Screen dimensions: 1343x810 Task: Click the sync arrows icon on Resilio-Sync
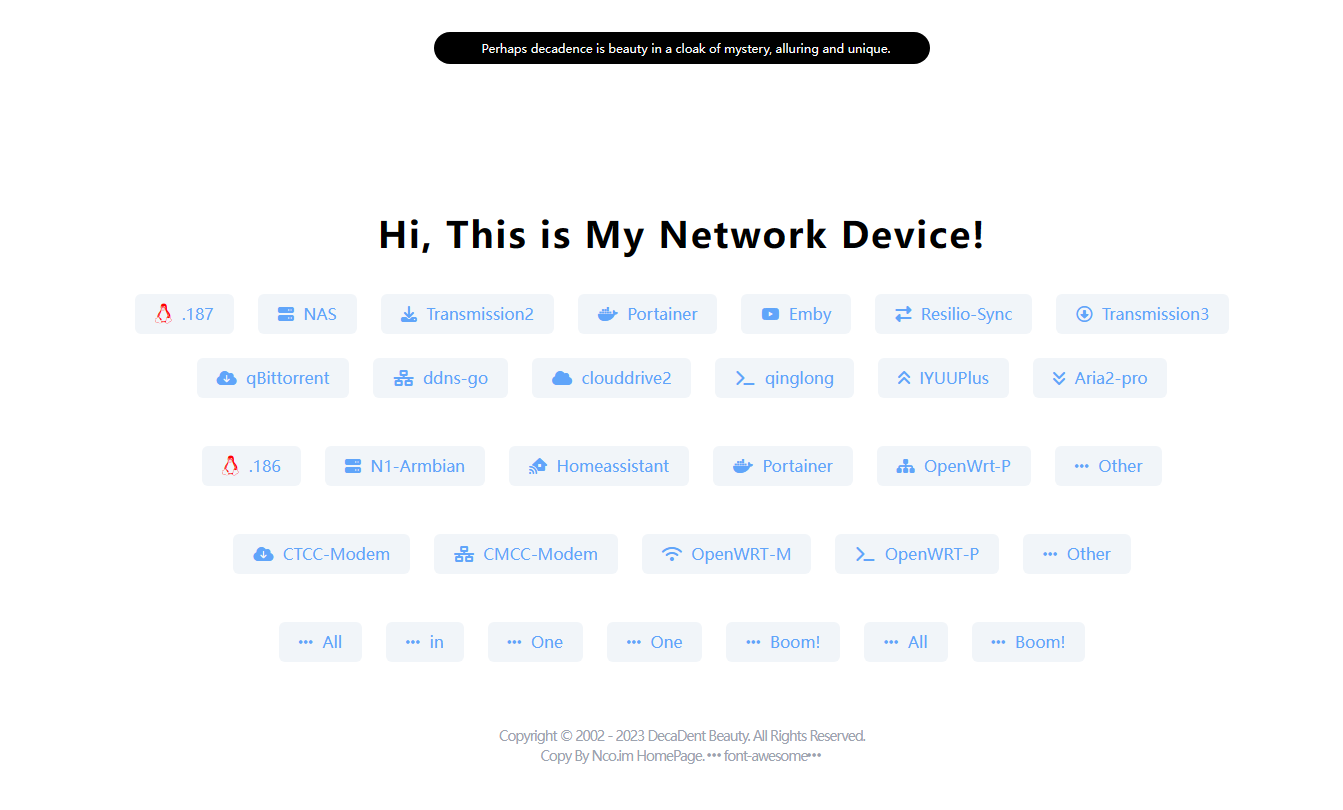(903, 314)
